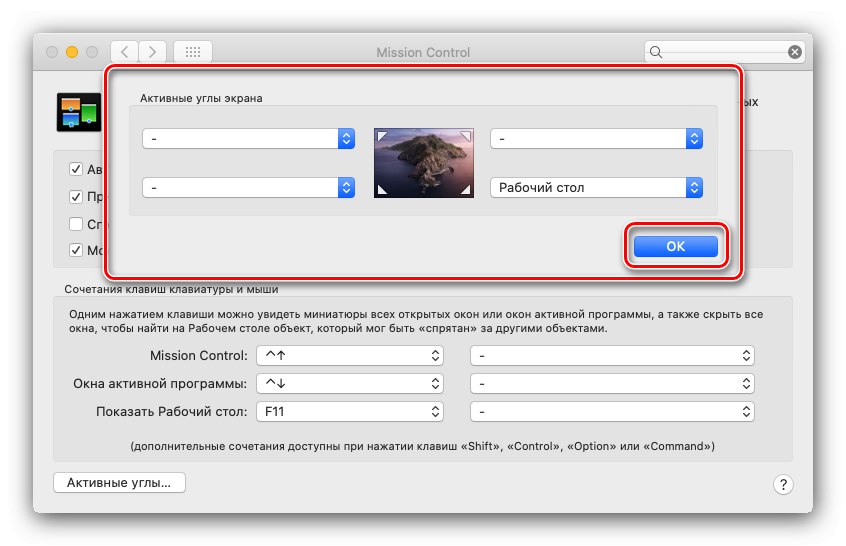
Task: Click the desktop preview thumbnail in hot corners
Action: click(424, 163)
